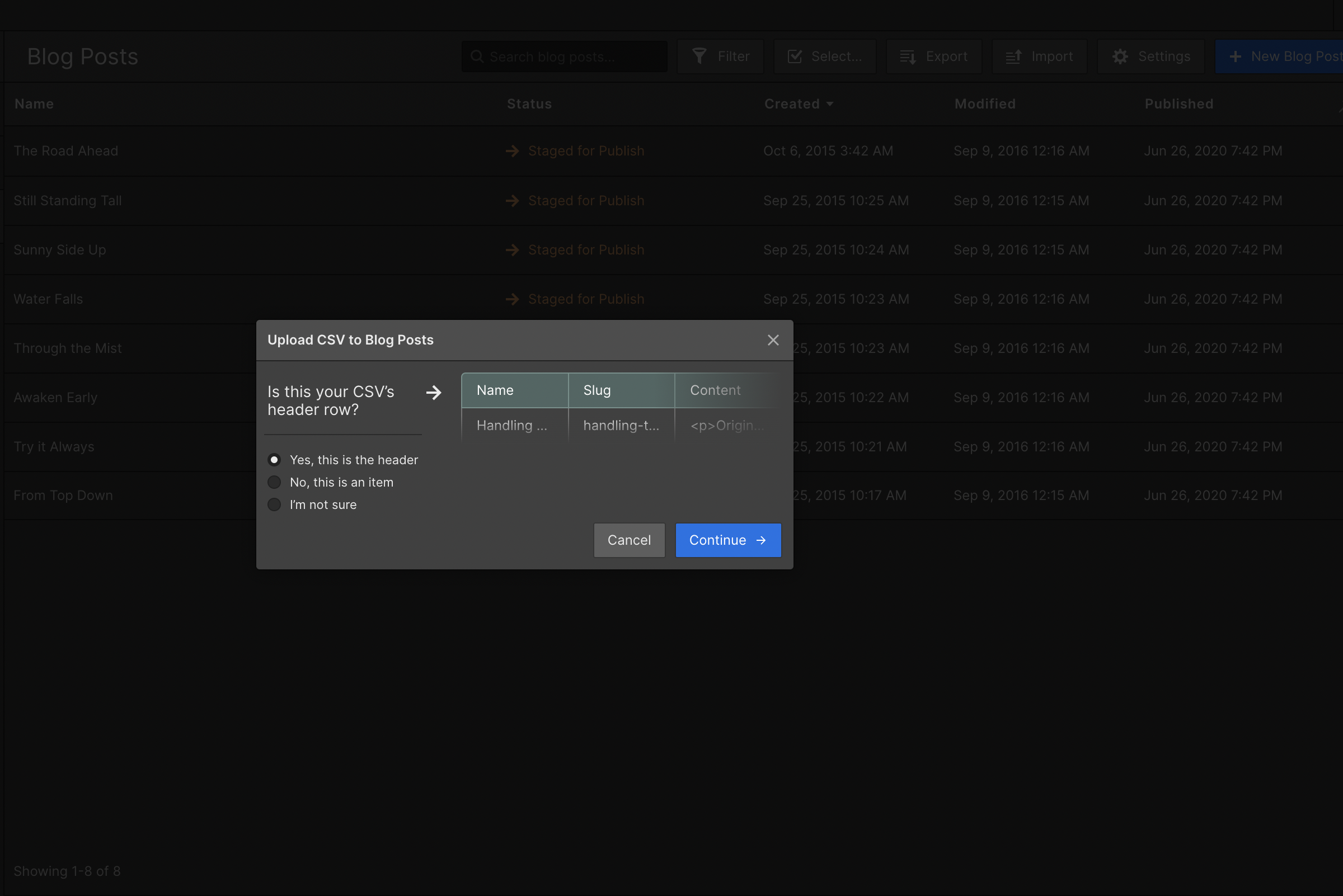1343x896 pixels.
Task: Click the Content header in CSV preview
Action: [715, 390]
